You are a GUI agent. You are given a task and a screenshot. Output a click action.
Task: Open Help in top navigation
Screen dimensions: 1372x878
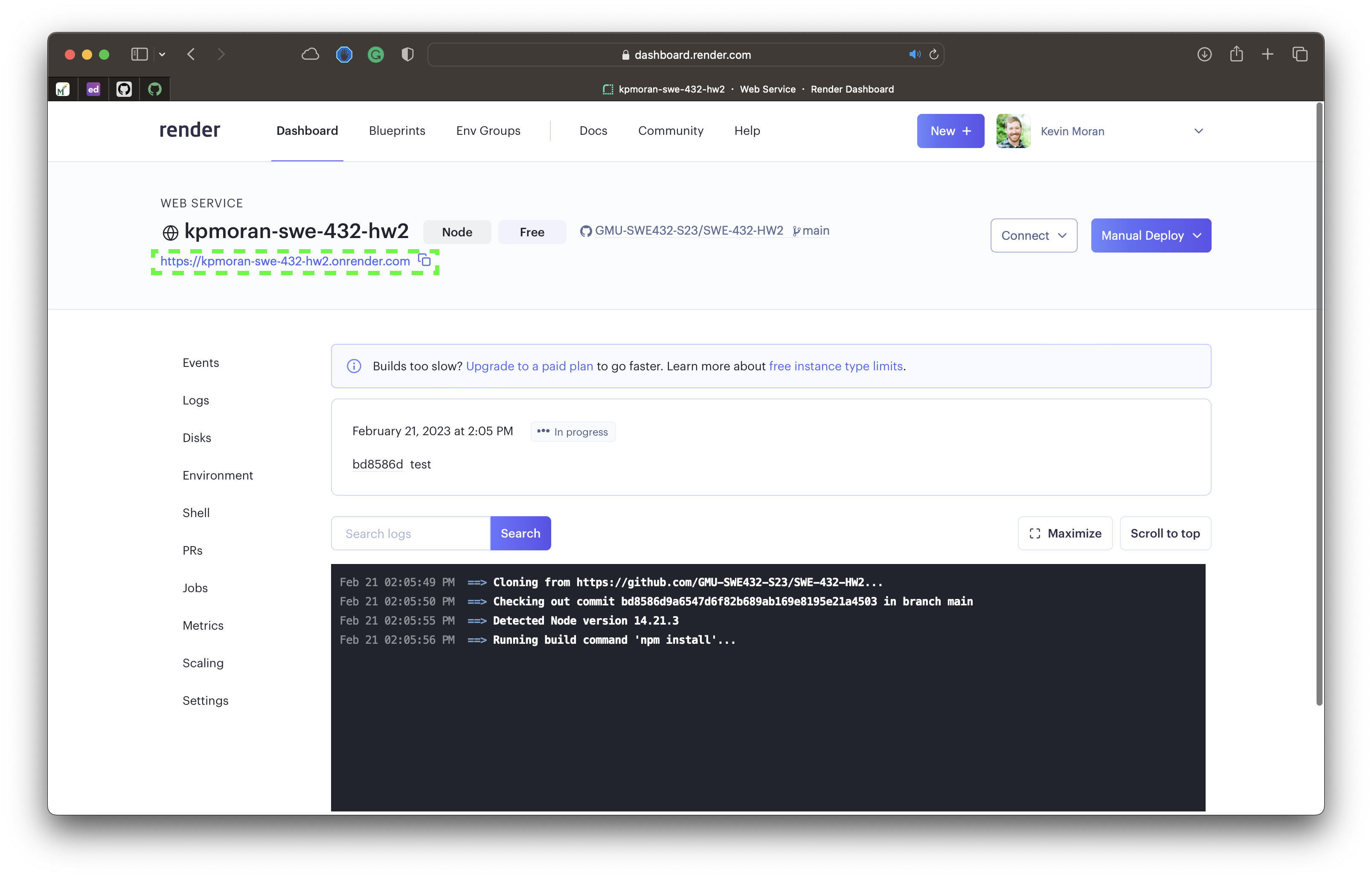pos(747,131)
